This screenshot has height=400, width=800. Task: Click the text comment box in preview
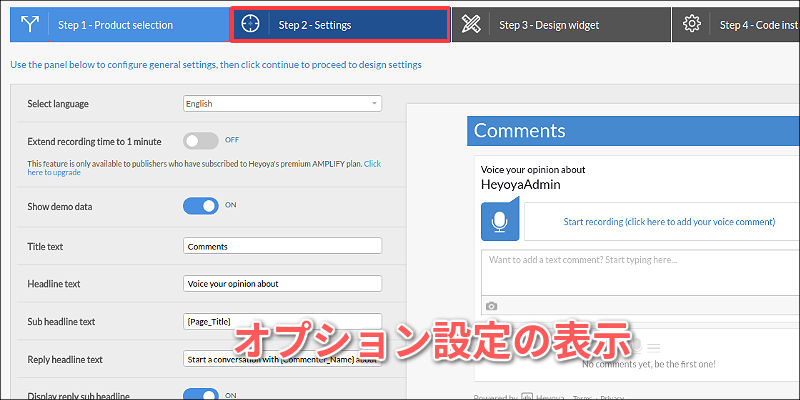coord(640,272)
